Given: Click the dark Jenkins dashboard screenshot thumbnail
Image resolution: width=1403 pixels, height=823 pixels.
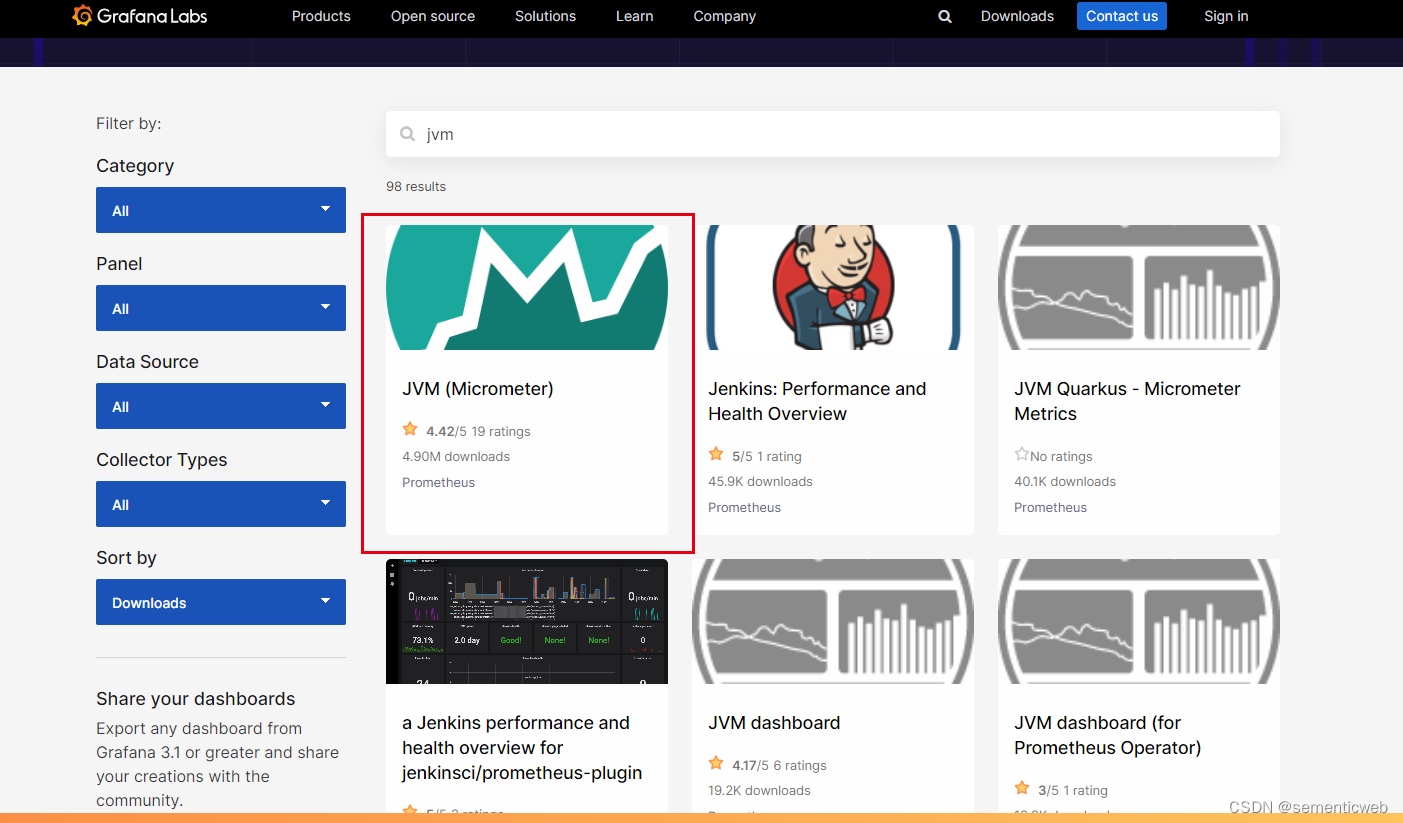Looking at the screenshot, I should tap(527, 621).
